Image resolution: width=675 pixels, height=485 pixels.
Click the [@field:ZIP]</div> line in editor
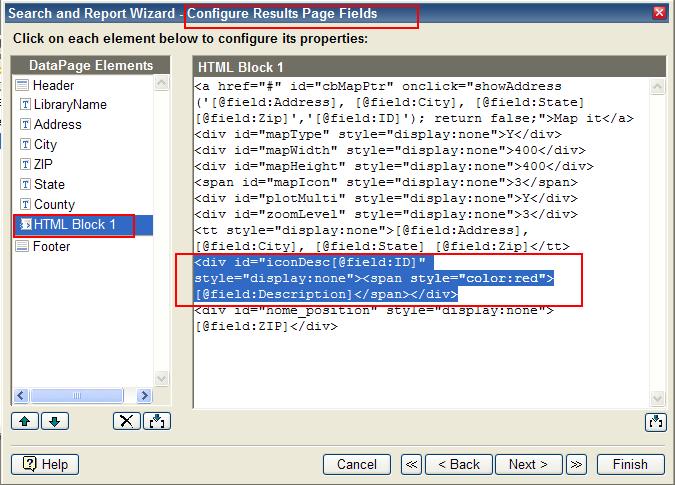[266, 326]
